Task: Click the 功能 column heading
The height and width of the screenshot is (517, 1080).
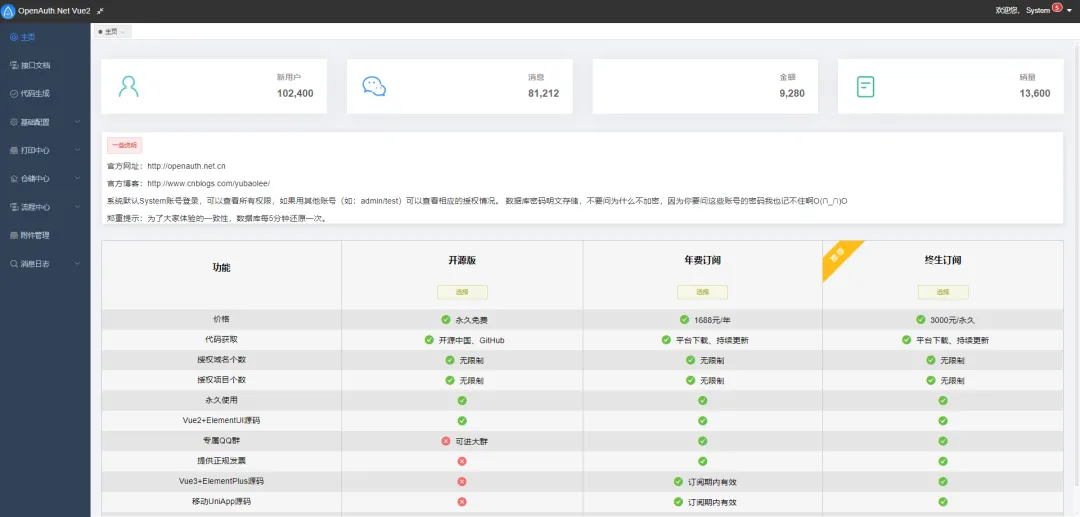Action: [222, 268]
